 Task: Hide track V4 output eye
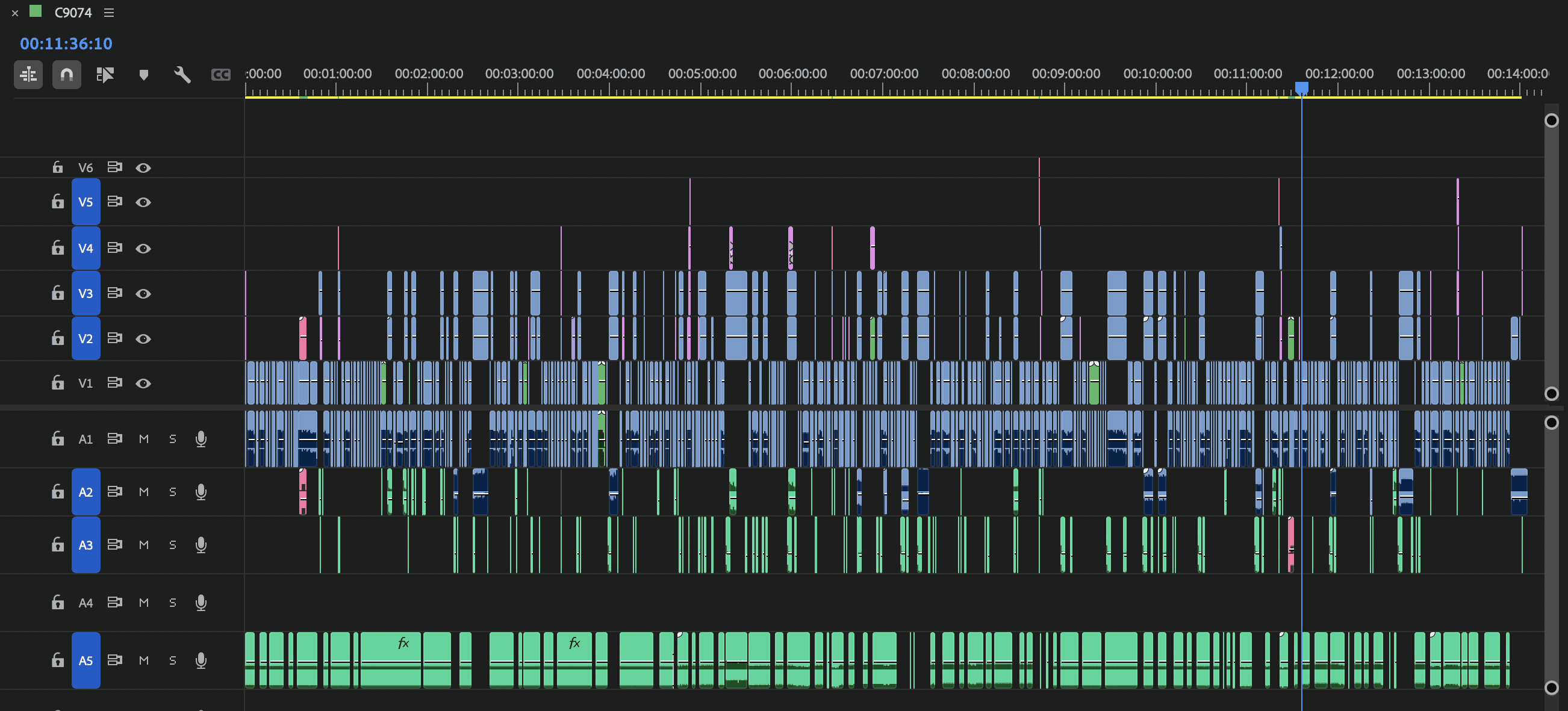coord(143,248)
